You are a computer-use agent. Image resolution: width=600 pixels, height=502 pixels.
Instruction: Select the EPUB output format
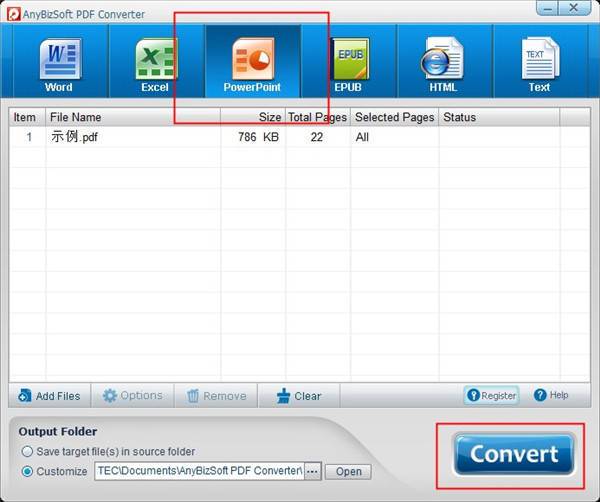[x=349, y=61]
